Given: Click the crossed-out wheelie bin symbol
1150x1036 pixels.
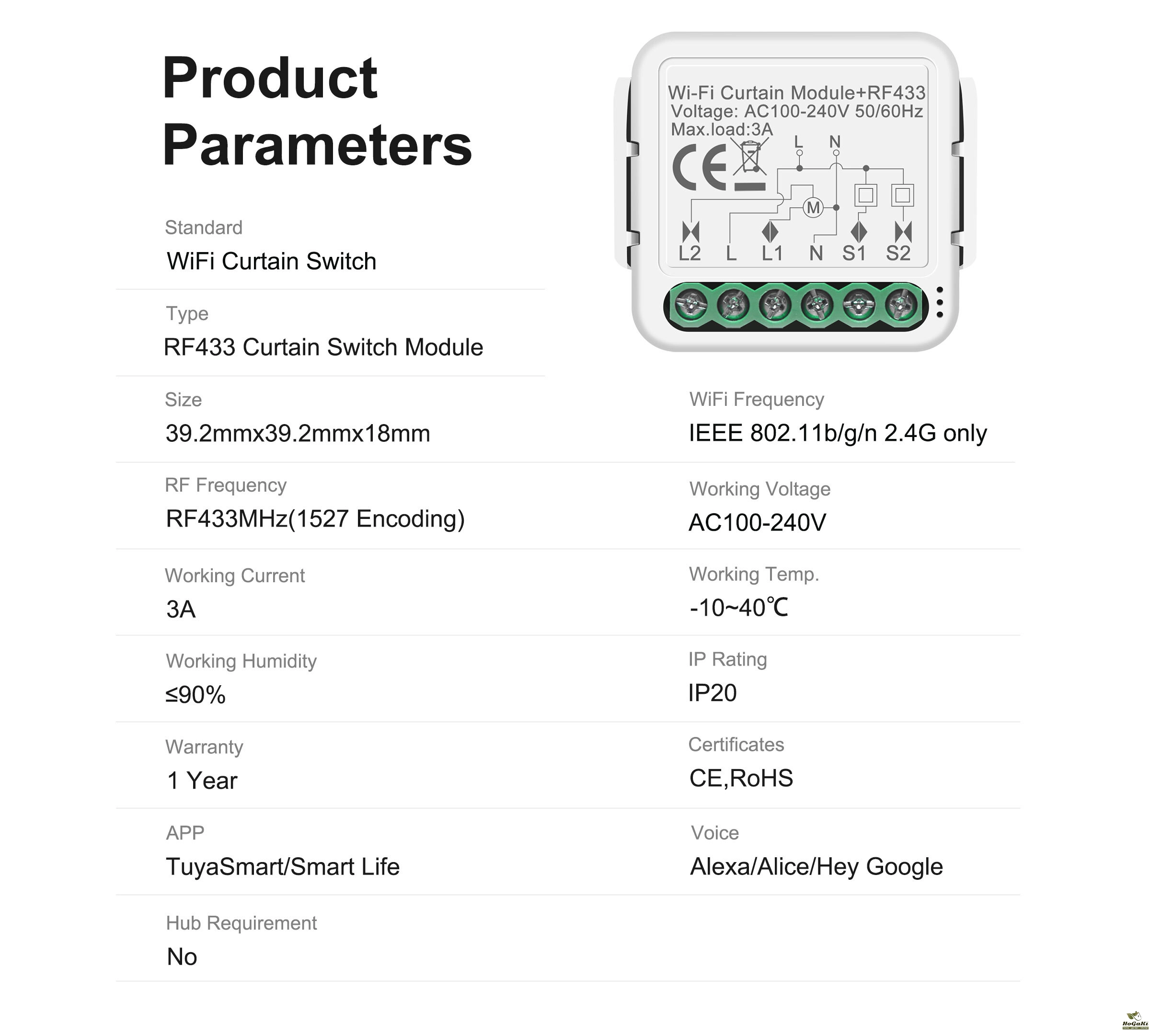Looking at the screenshot, I should pyautogui.click(x=750, y=158).
